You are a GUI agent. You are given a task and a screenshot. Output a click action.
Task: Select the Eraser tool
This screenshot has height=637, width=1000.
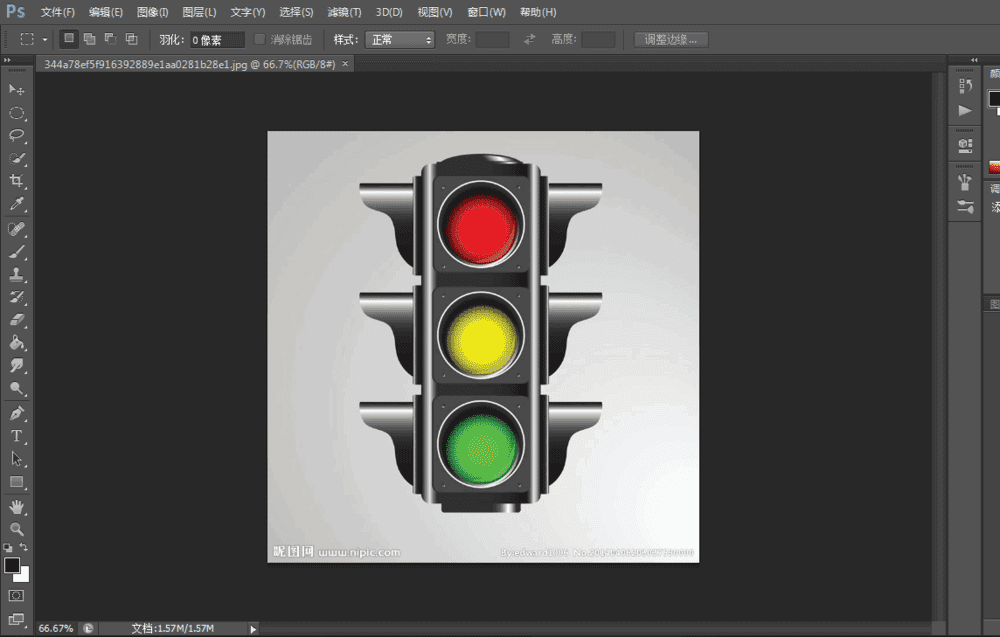pyautogui.click(x=17, y=320)
